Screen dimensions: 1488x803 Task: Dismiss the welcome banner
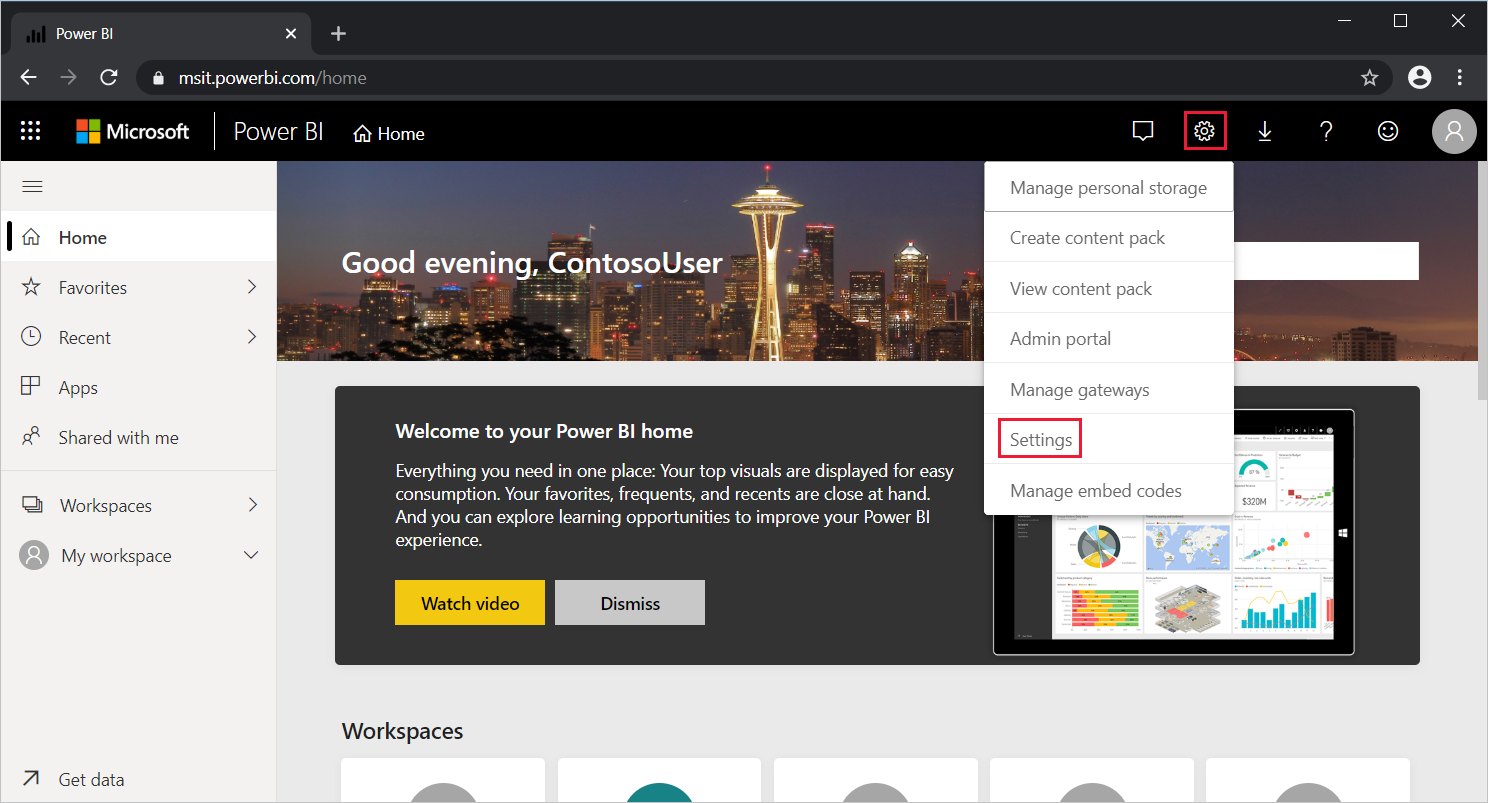[x=630, y=603]
